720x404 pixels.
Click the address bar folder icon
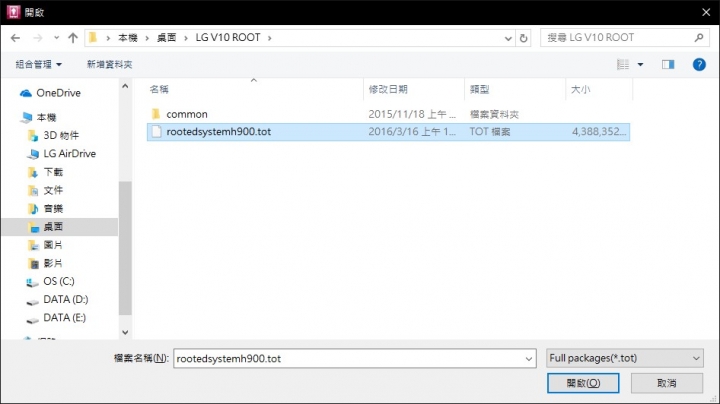pyautogui.click(x=93, y=38)
